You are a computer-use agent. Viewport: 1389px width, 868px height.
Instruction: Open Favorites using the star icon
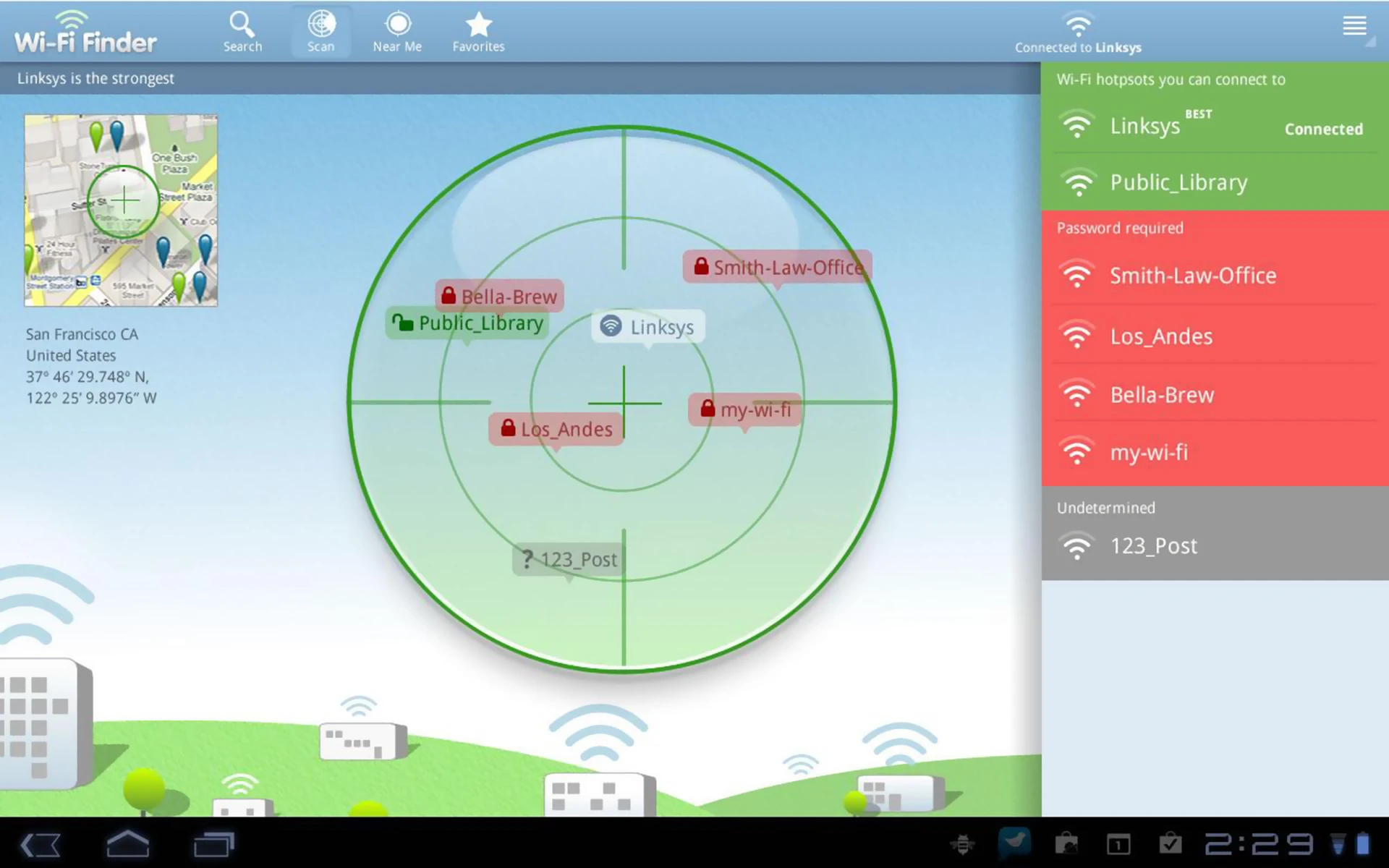point(477,29)
